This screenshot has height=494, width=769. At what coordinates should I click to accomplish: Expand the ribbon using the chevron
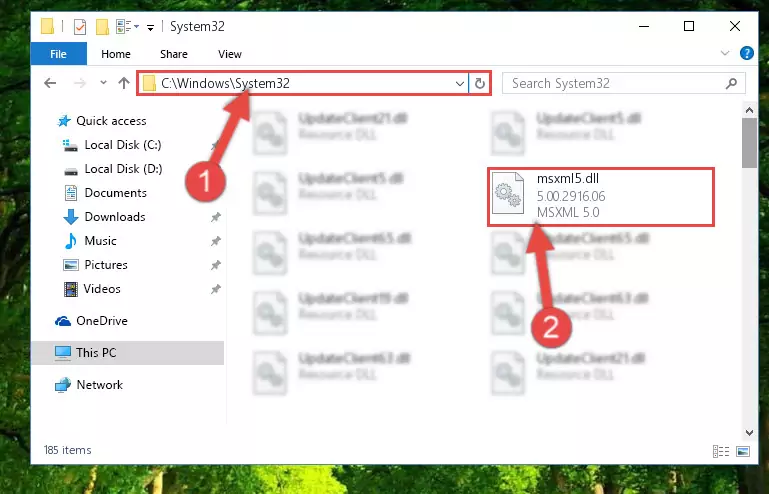click(x=725, y=53)
